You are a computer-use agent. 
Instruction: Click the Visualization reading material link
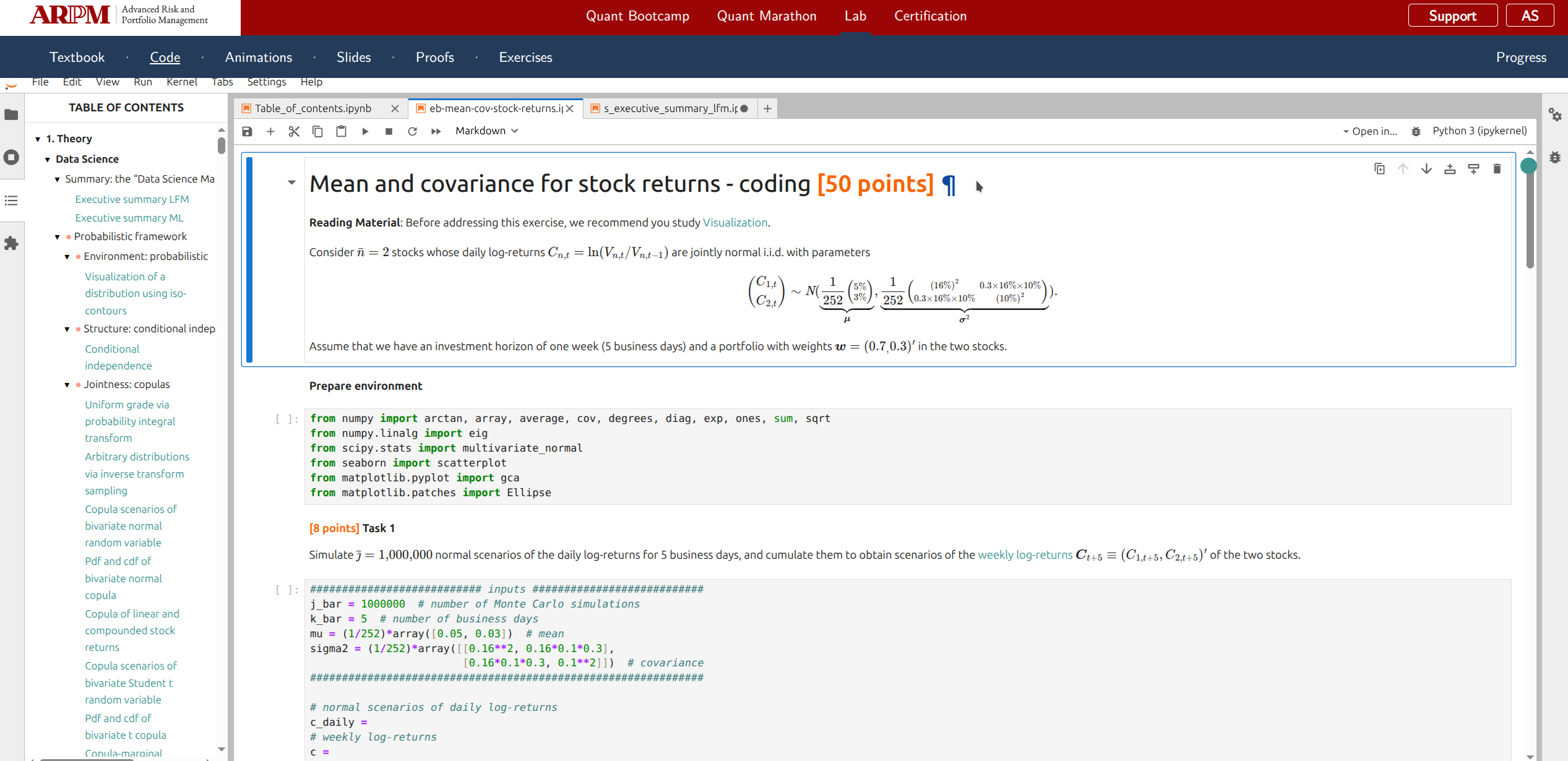point(735,222)
